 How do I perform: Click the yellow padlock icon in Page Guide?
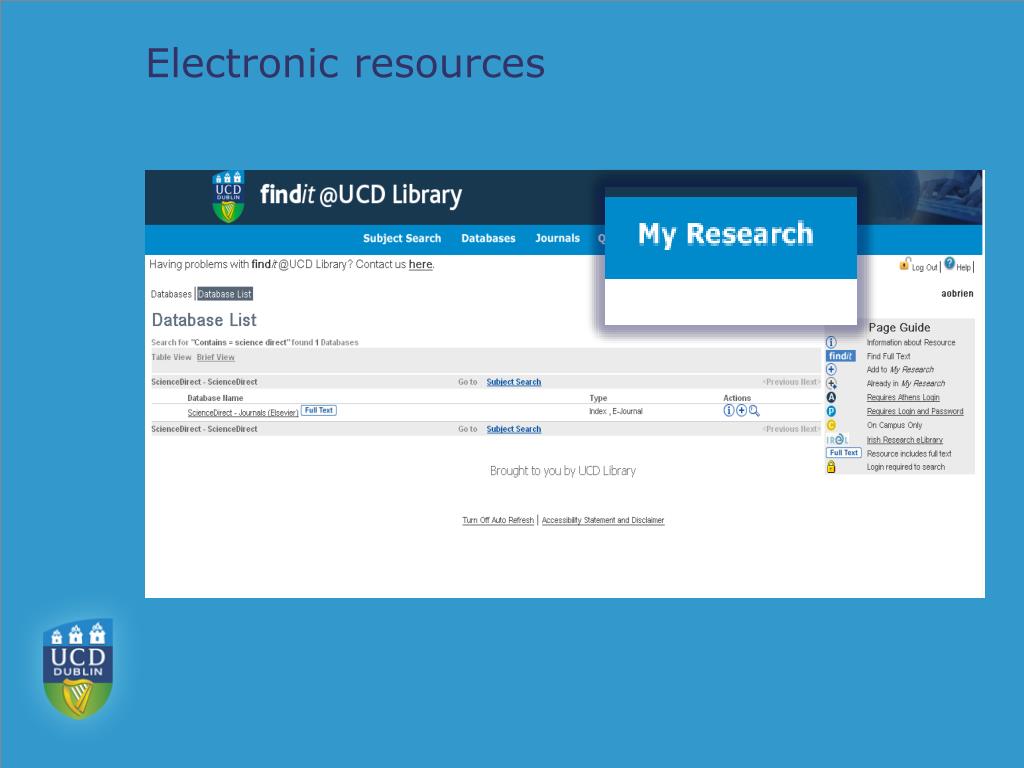[831, 467]
